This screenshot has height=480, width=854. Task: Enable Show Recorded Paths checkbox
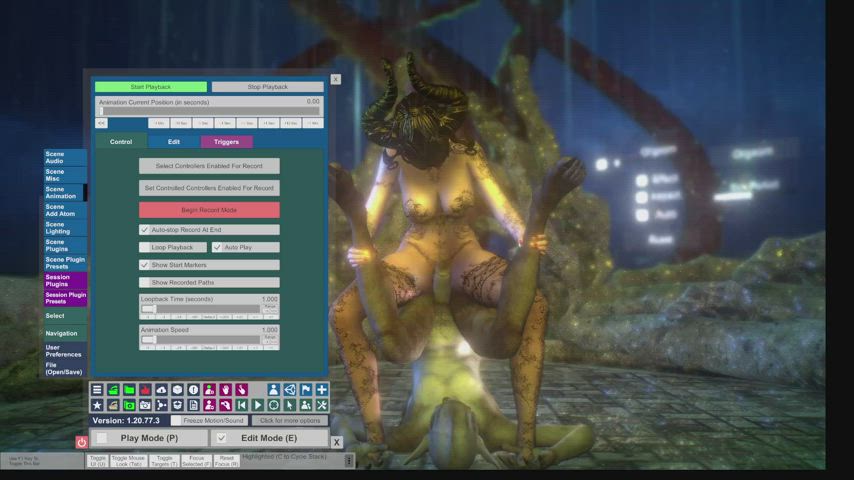click(144, 282)
